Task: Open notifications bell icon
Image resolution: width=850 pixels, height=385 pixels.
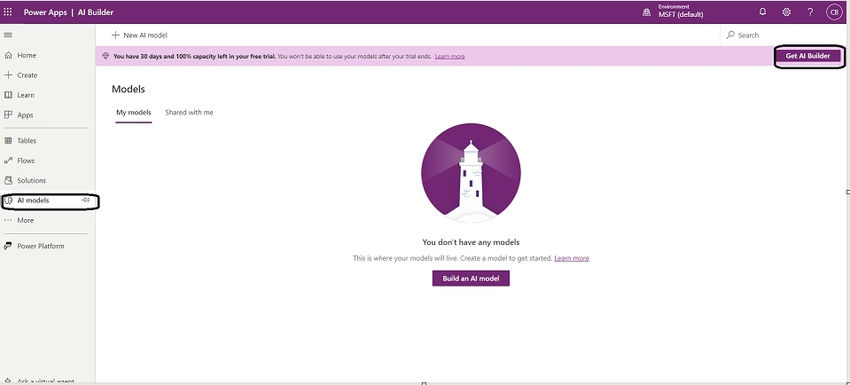Action: pyautogui.click(x=763, y=12)
